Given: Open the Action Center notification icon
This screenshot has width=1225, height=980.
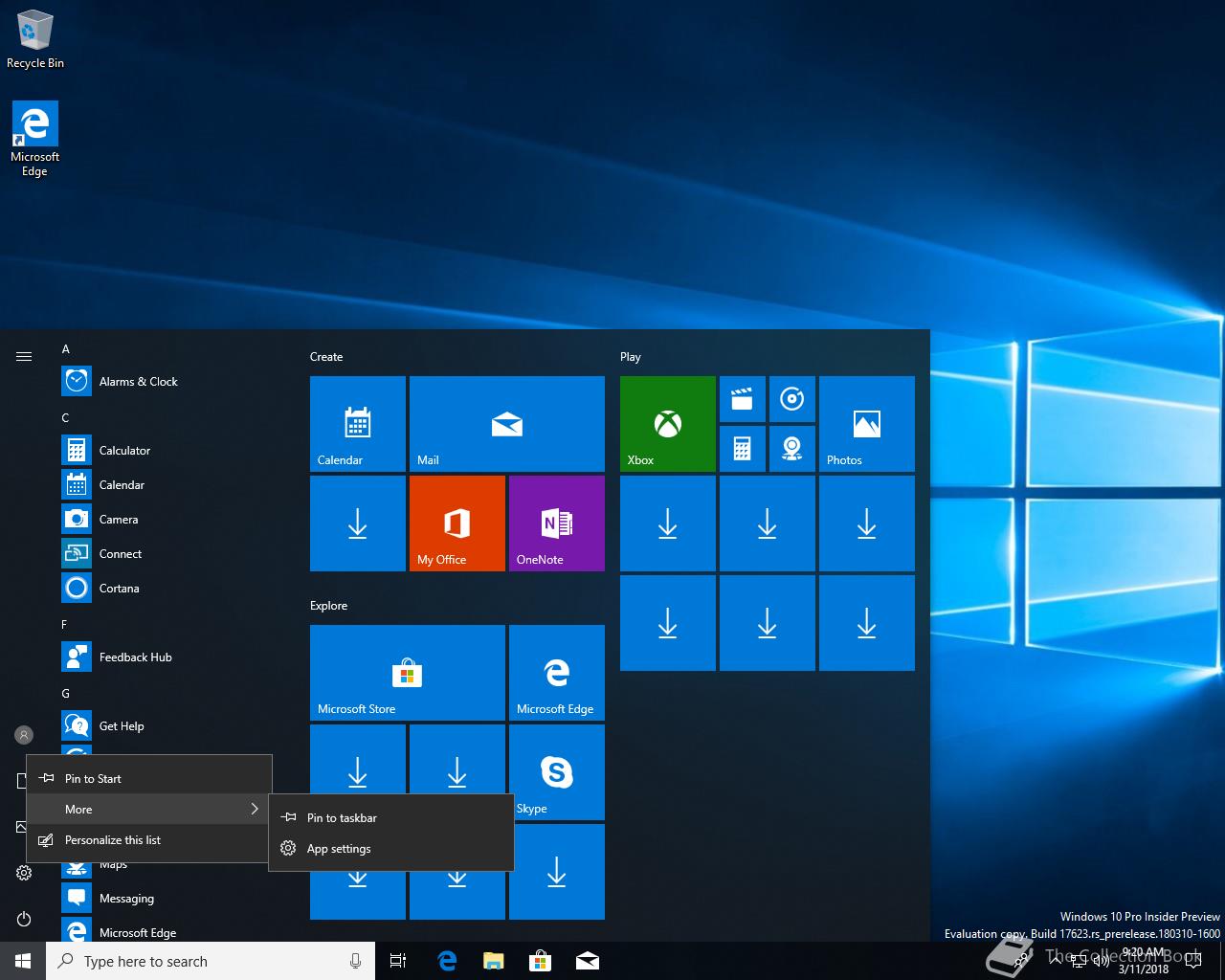Looking at the screenshot, I should [x=1194, y=961].
